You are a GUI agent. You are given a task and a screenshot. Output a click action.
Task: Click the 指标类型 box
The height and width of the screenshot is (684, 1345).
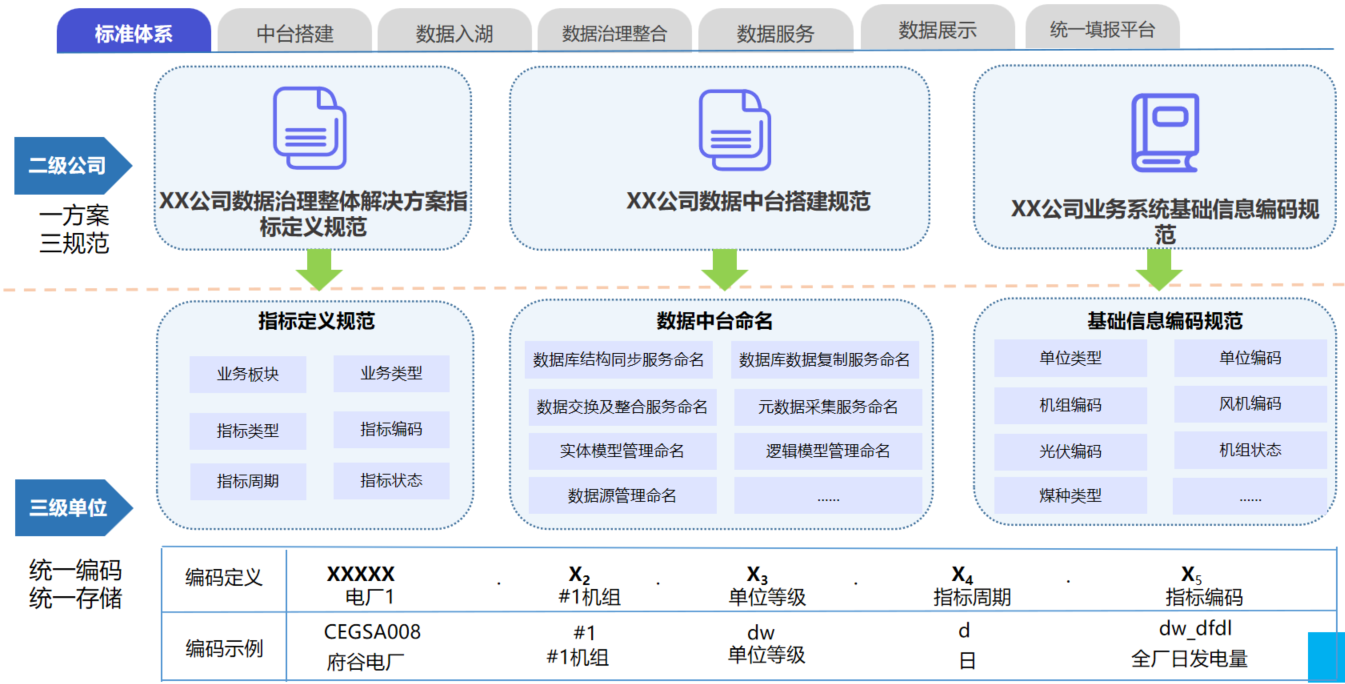pos(248,431)
